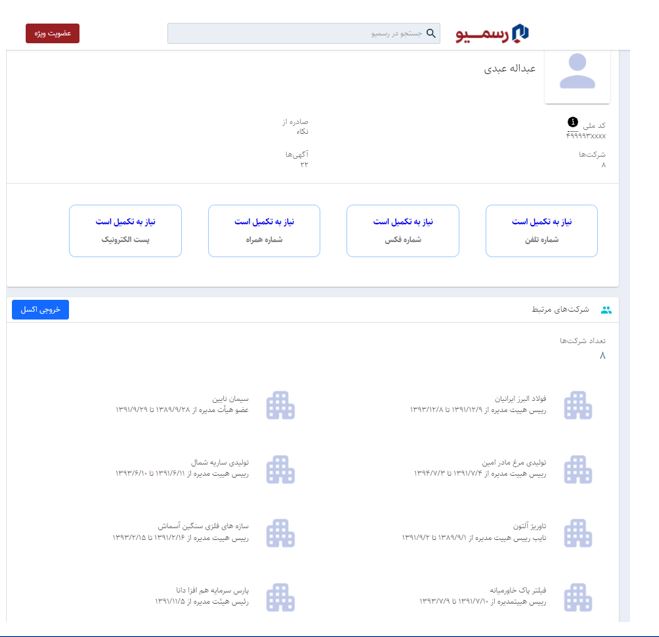Click the info icon beside کد ملی
659x637 pixels.
pyautogui.click(x=573, y=122)
